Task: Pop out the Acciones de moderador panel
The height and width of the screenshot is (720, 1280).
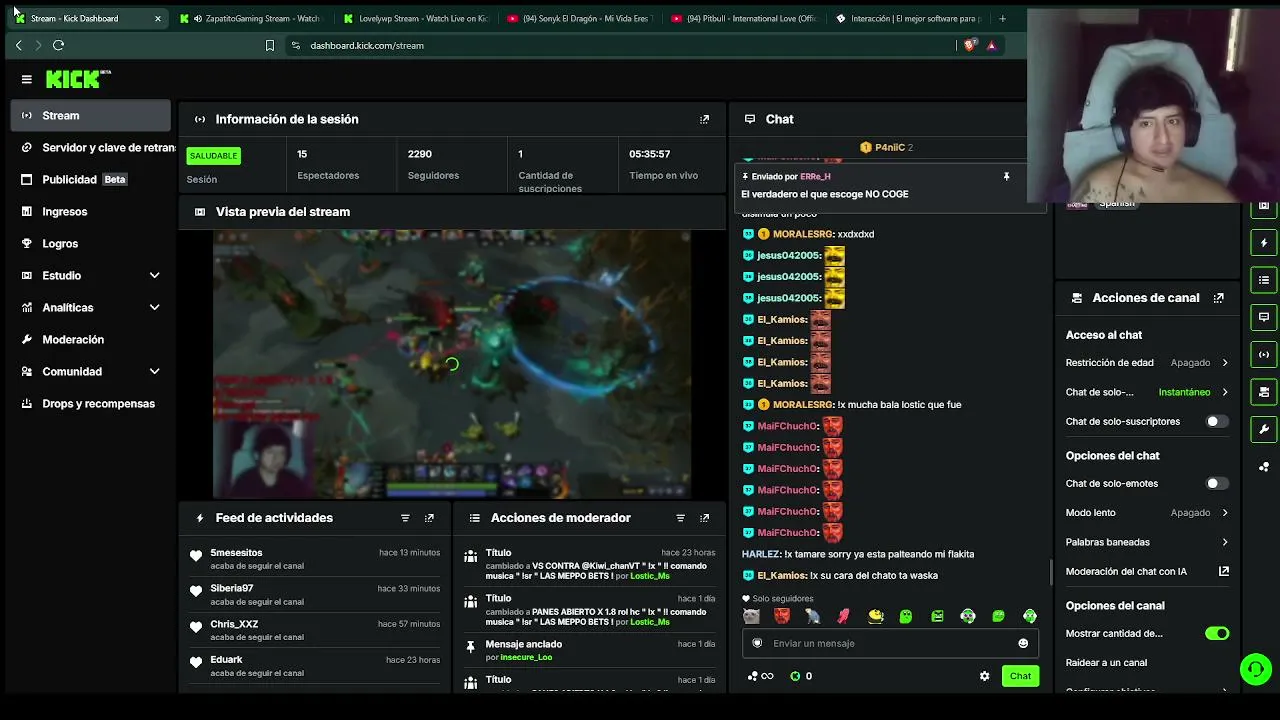Action: tap(705, 518)
